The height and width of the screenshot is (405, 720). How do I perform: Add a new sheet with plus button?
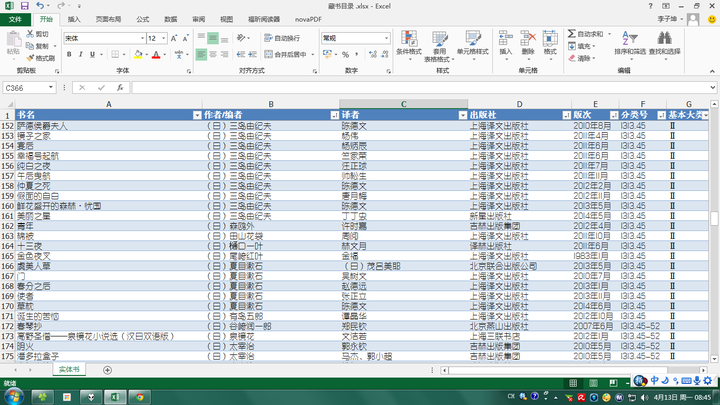point(107,370)
